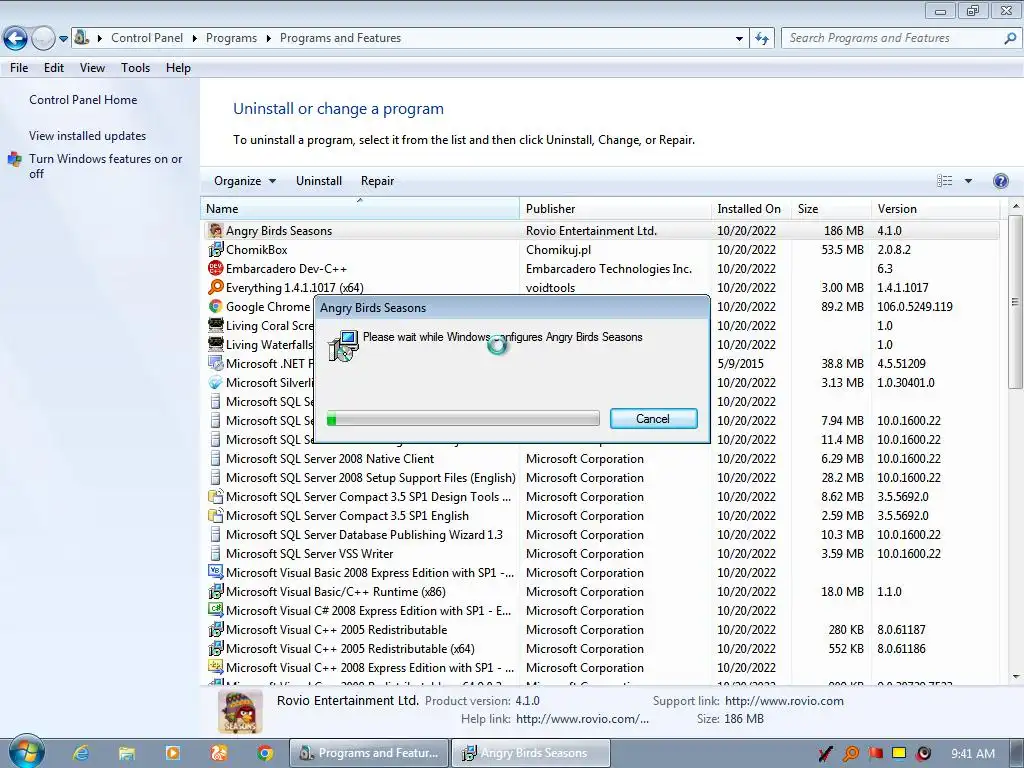The width and height of the screenshot is (1024, 768).
Task: Click Cancel in Angry Birds Seasons dialog
Action: pyautogui.click(x=654, y=419)
